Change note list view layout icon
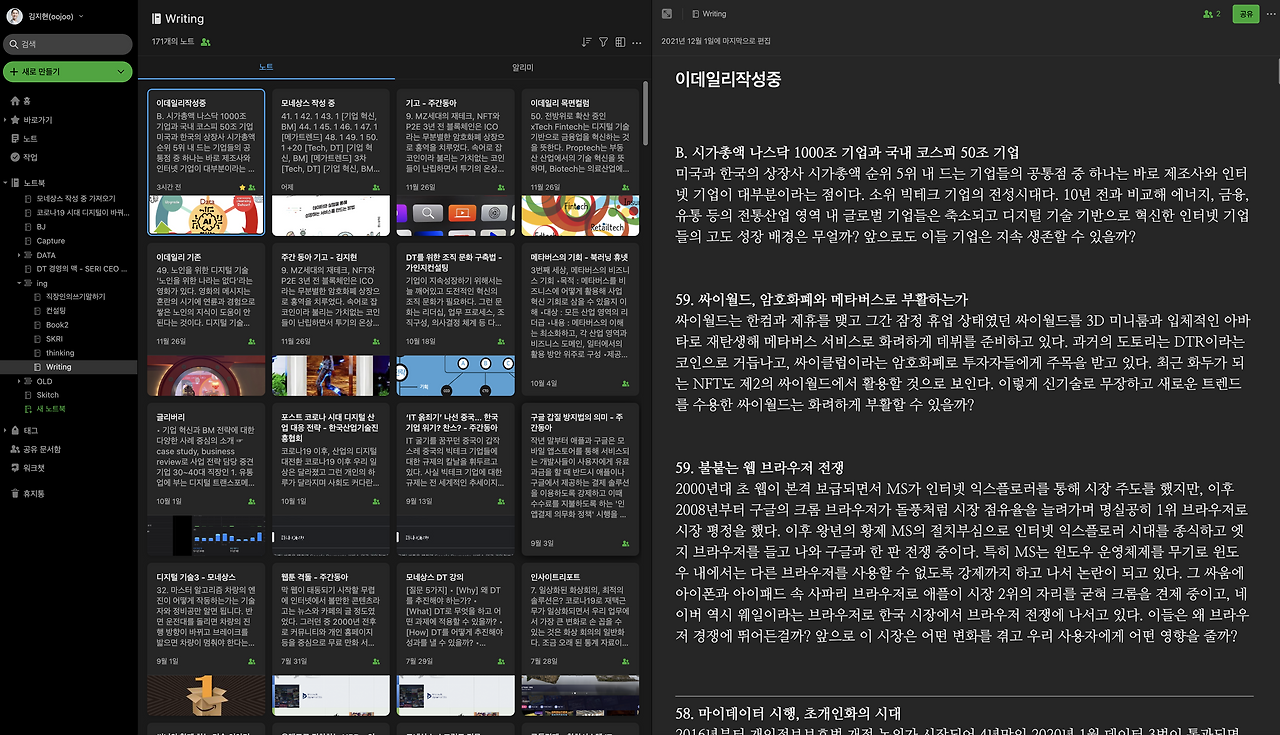Image resolution: width=1280 pixels, height=735 pixels. 621,42
